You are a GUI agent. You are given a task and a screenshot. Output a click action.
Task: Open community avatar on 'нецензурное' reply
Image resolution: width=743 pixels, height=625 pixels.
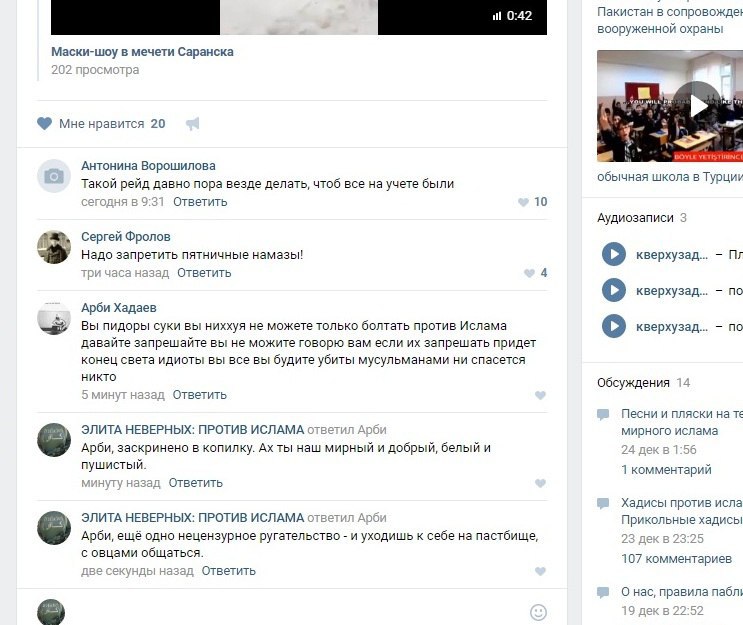coord(54,528)
